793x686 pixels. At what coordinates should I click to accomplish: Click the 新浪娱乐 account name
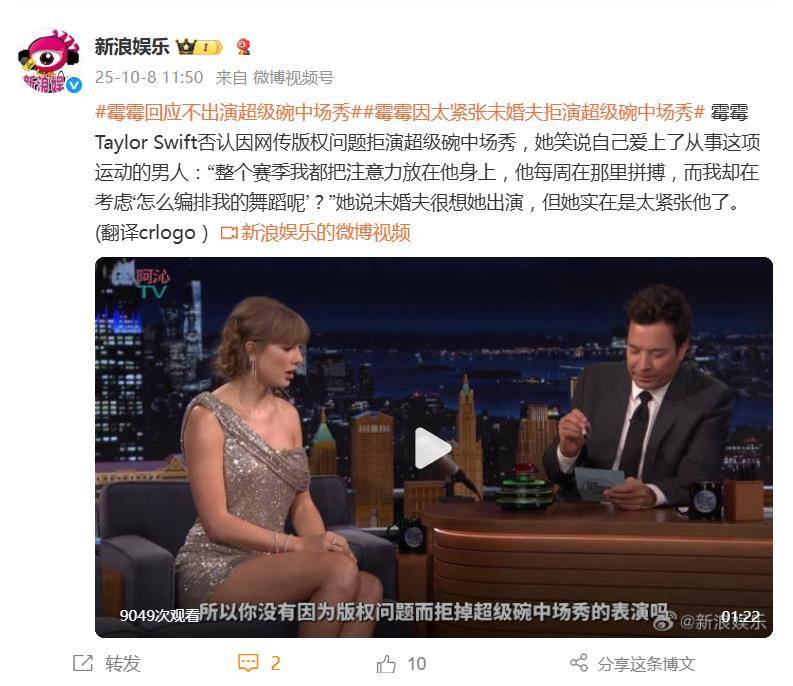pos(131,47)
